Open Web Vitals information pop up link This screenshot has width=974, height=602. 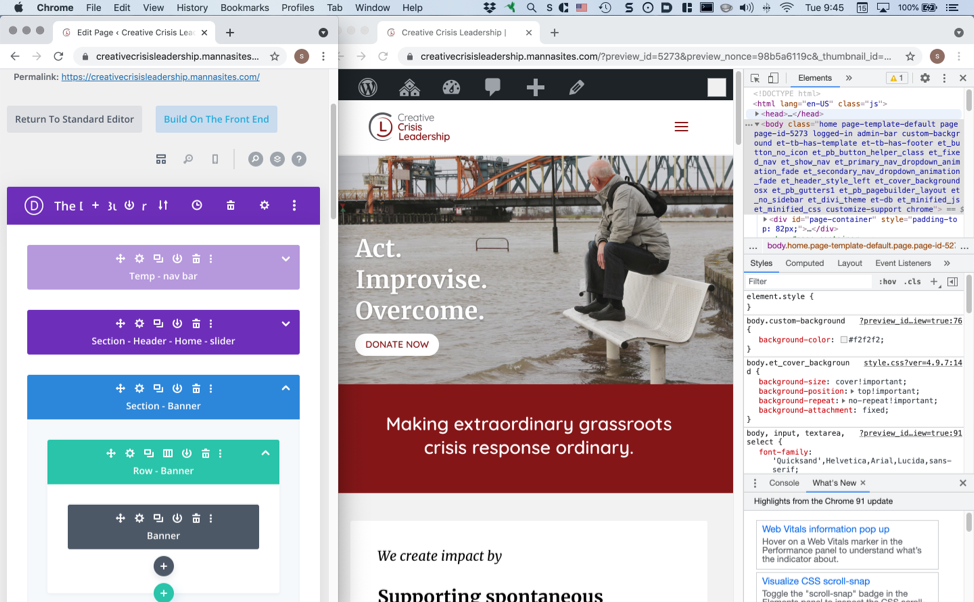click(x=826, y=529)
